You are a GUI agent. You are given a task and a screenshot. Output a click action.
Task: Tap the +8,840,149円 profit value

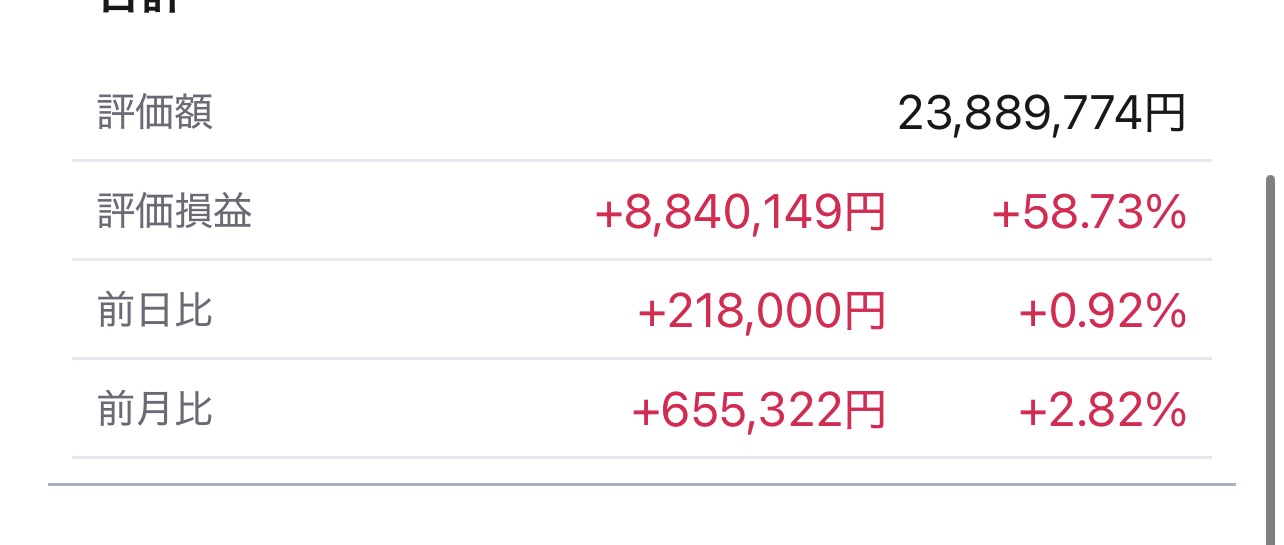740,213
